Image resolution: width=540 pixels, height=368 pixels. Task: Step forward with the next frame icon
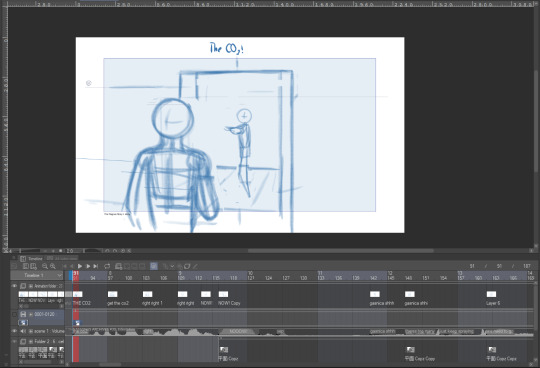pos(88,266)
